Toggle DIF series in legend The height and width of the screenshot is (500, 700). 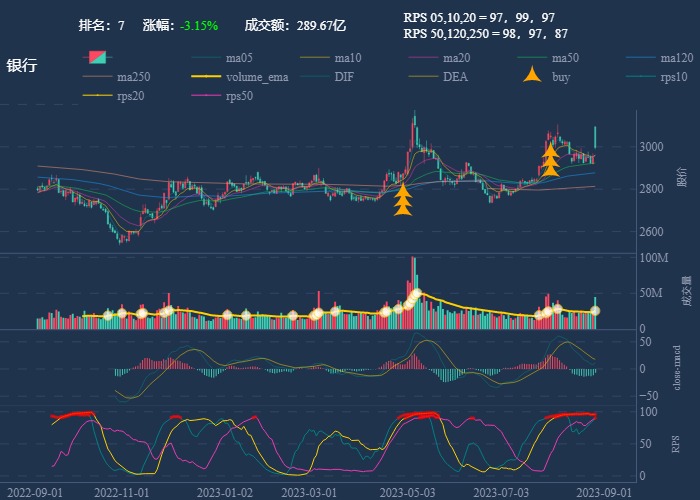(317, 77)
